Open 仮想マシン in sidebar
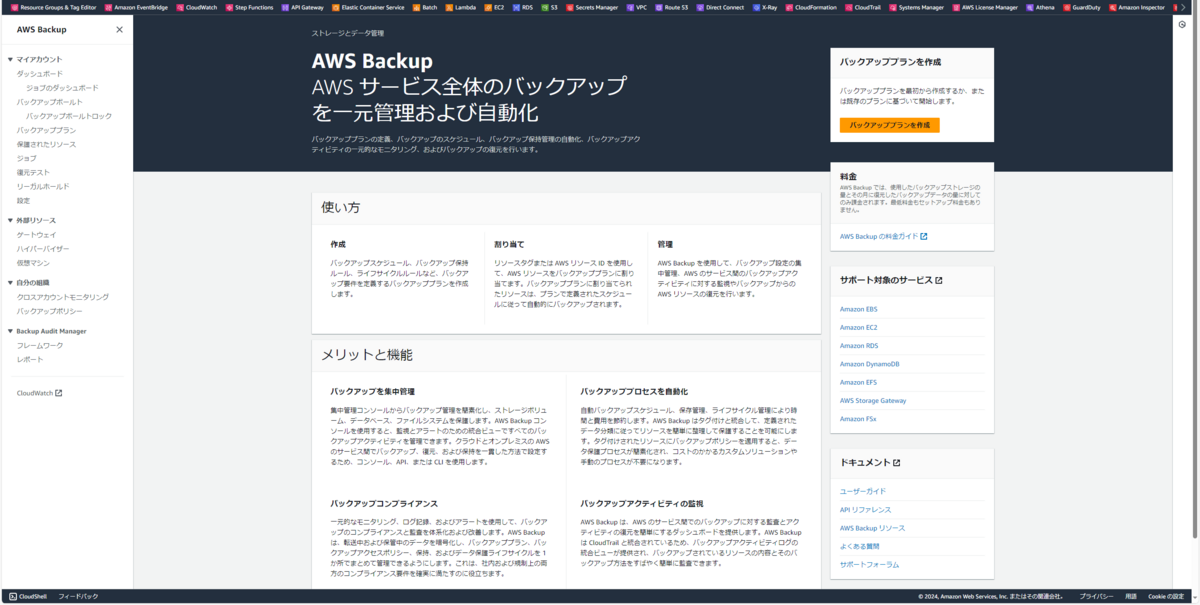 click(33, 263)
